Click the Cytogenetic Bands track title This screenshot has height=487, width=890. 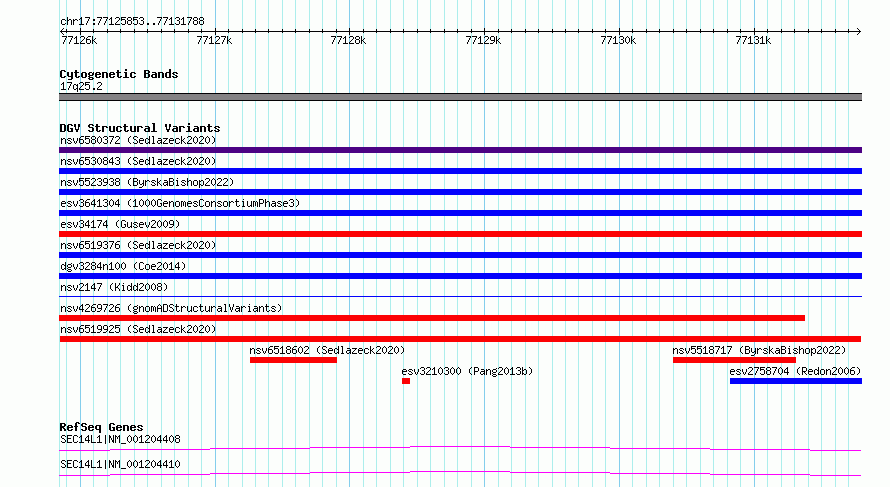pos(119,74)
